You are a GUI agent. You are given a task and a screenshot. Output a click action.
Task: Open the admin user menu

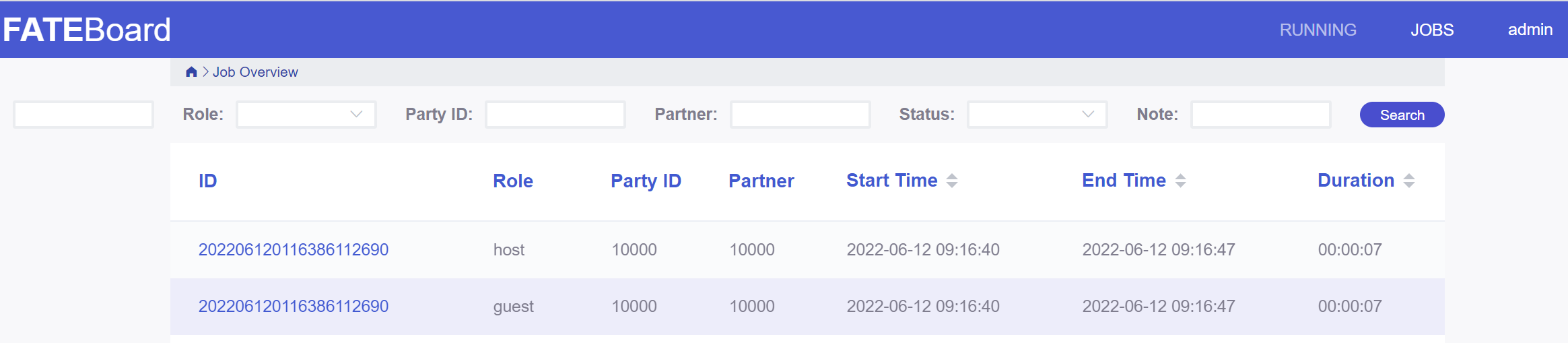(x=1530, y=30)
